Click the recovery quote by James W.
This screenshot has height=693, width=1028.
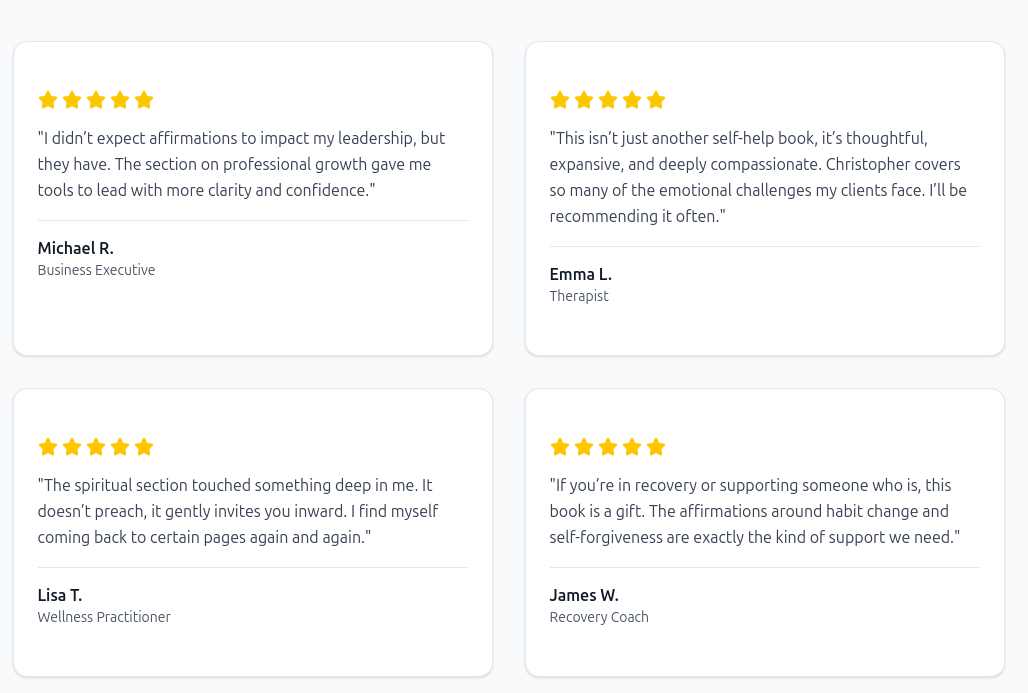pyautogui.click(x=755, y=511)
